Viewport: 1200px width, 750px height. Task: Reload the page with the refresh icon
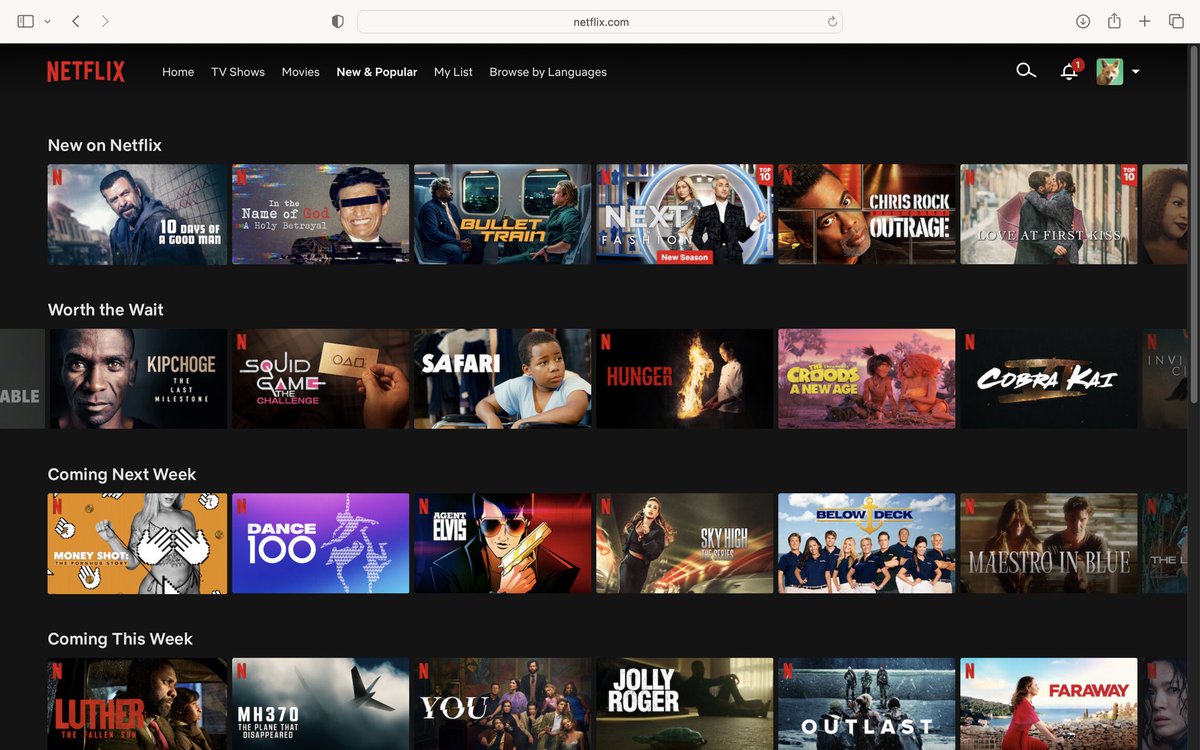[832, 21]
